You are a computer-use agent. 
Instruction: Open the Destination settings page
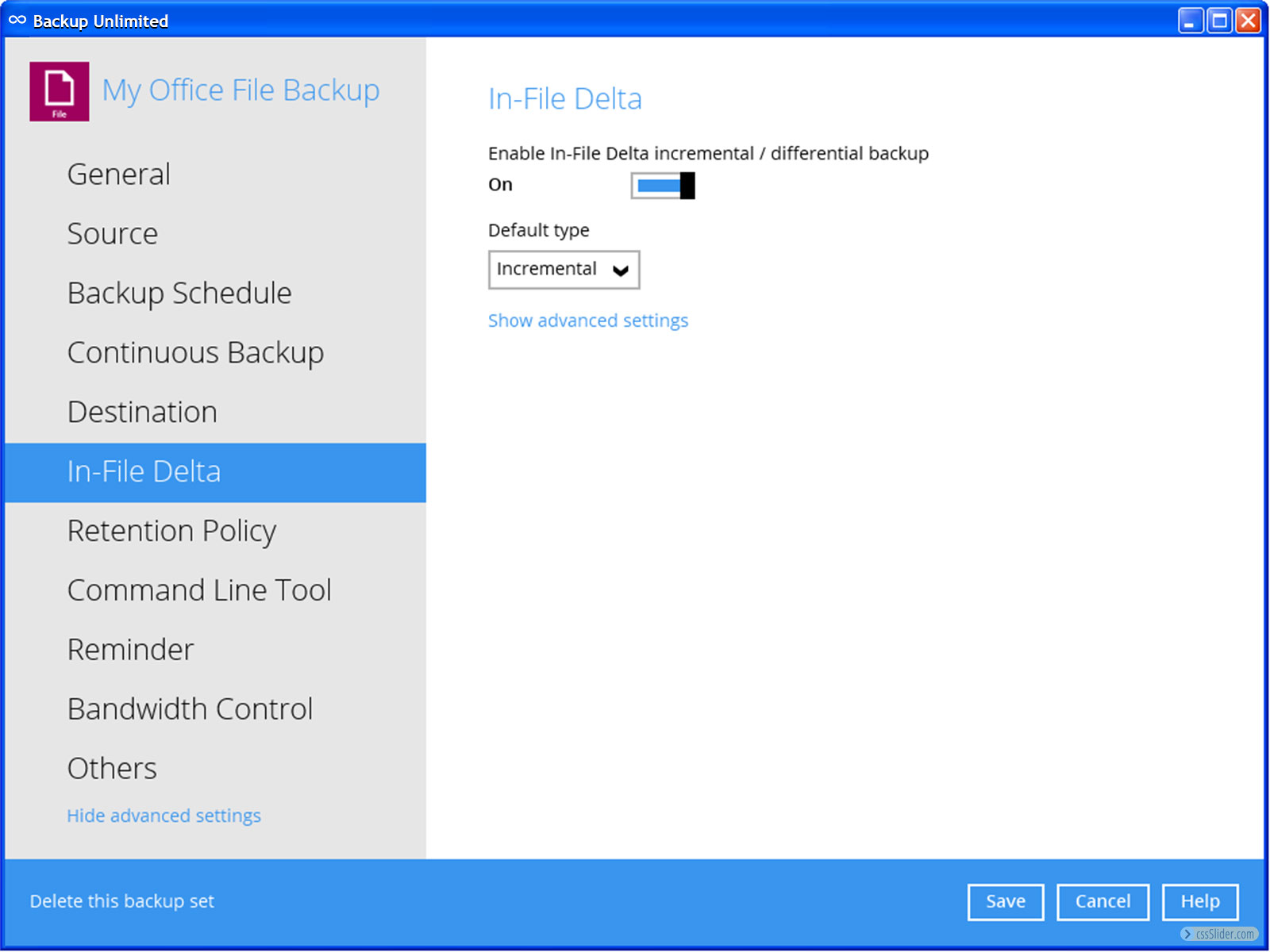[142, 413]
